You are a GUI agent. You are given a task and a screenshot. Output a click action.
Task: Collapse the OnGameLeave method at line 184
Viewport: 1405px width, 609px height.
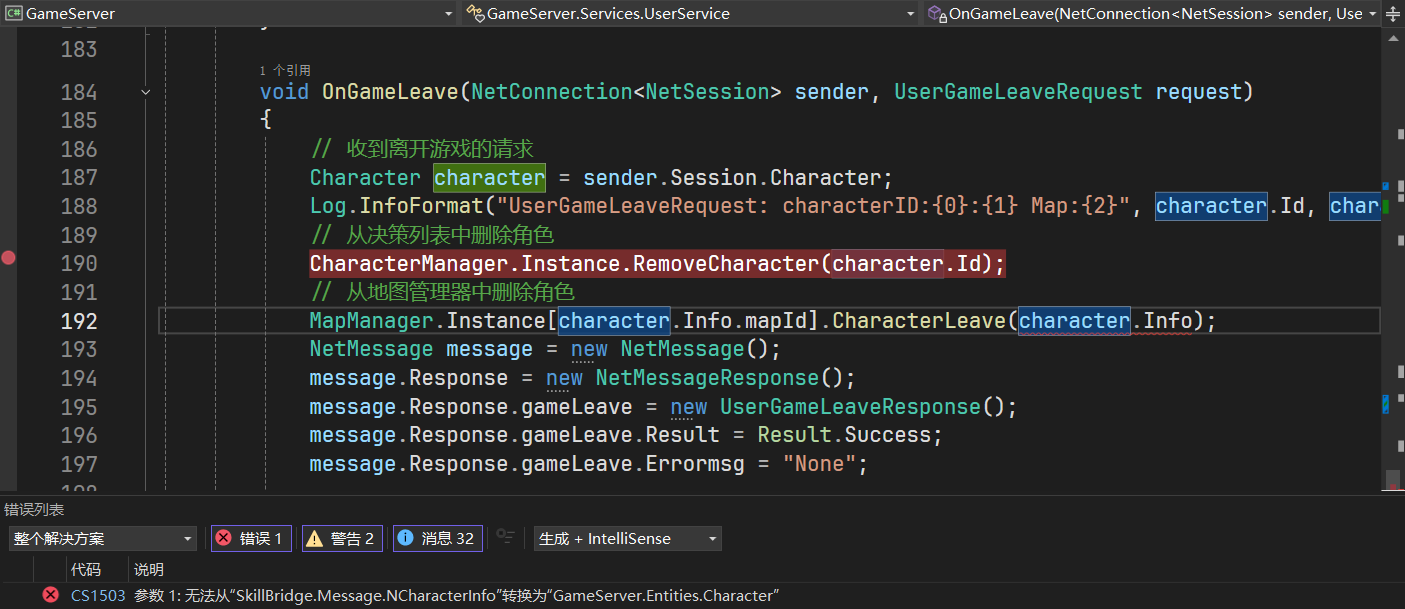pyautogui.click(x=147, y=92)
